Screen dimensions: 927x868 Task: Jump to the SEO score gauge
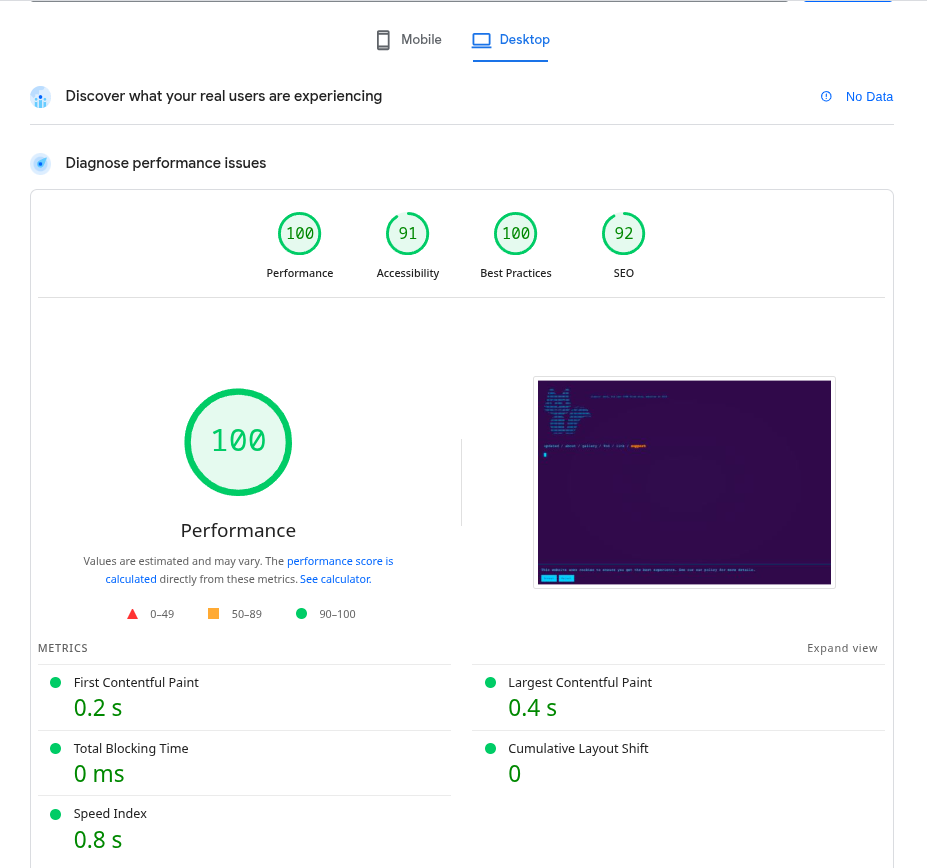coord(623,235)
